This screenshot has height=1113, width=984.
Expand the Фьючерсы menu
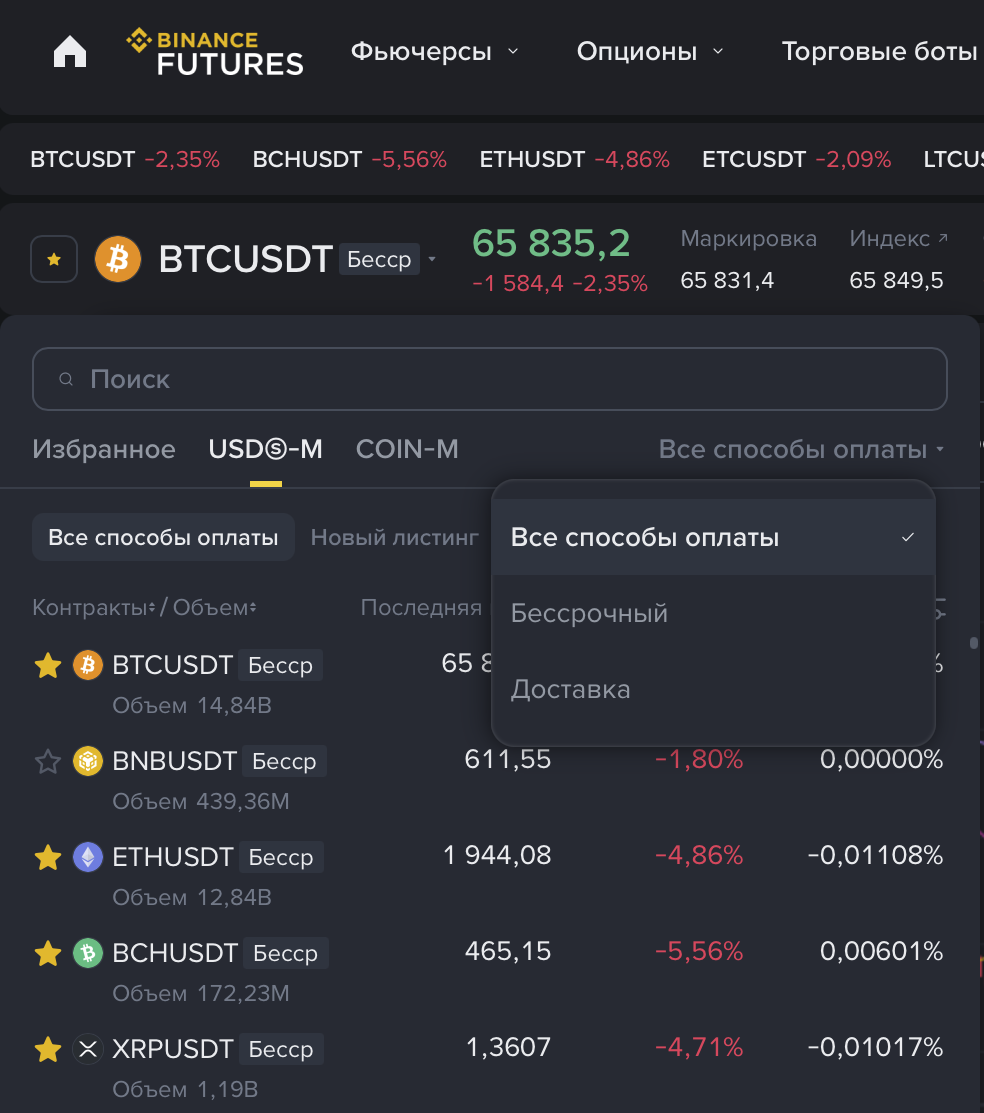434,52
